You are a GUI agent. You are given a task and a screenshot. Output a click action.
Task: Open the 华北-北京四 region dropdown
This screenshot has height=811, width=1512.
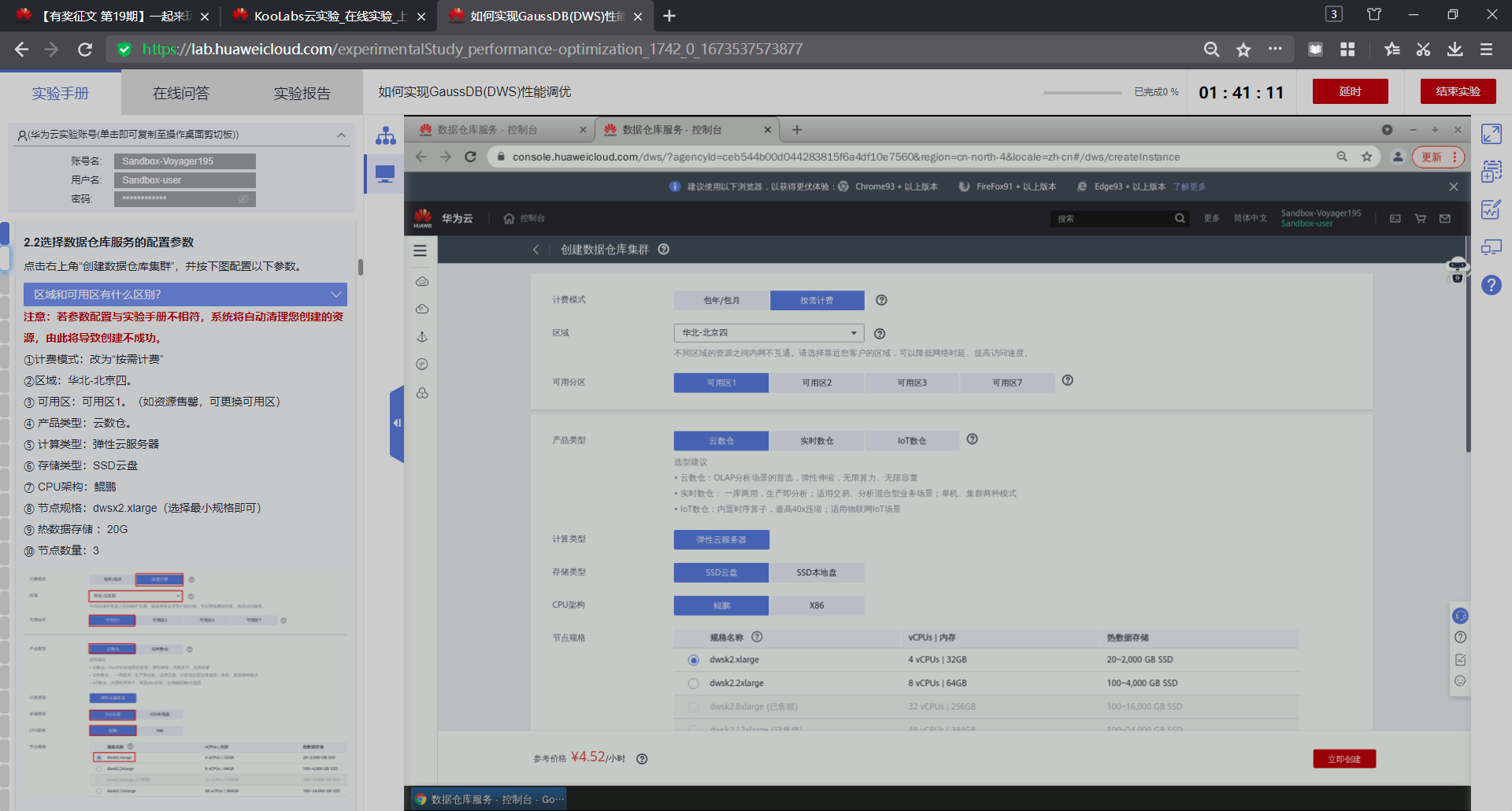(769, 333)
